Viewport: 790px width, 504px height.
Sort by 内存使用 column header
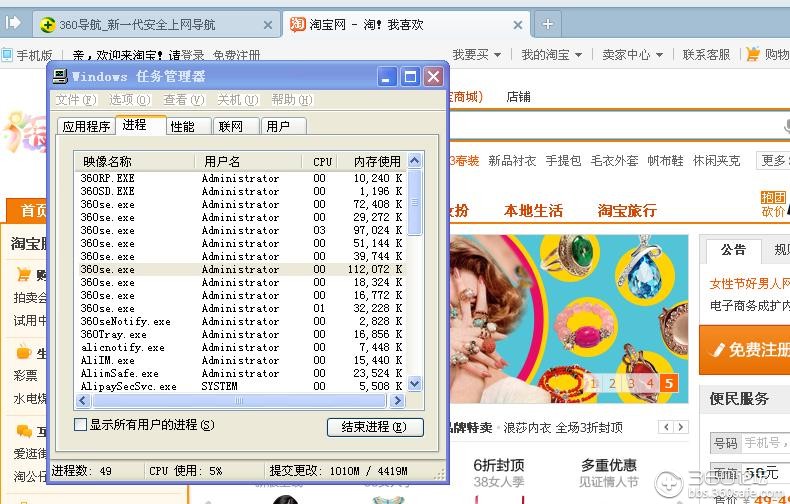coord(374,161)
